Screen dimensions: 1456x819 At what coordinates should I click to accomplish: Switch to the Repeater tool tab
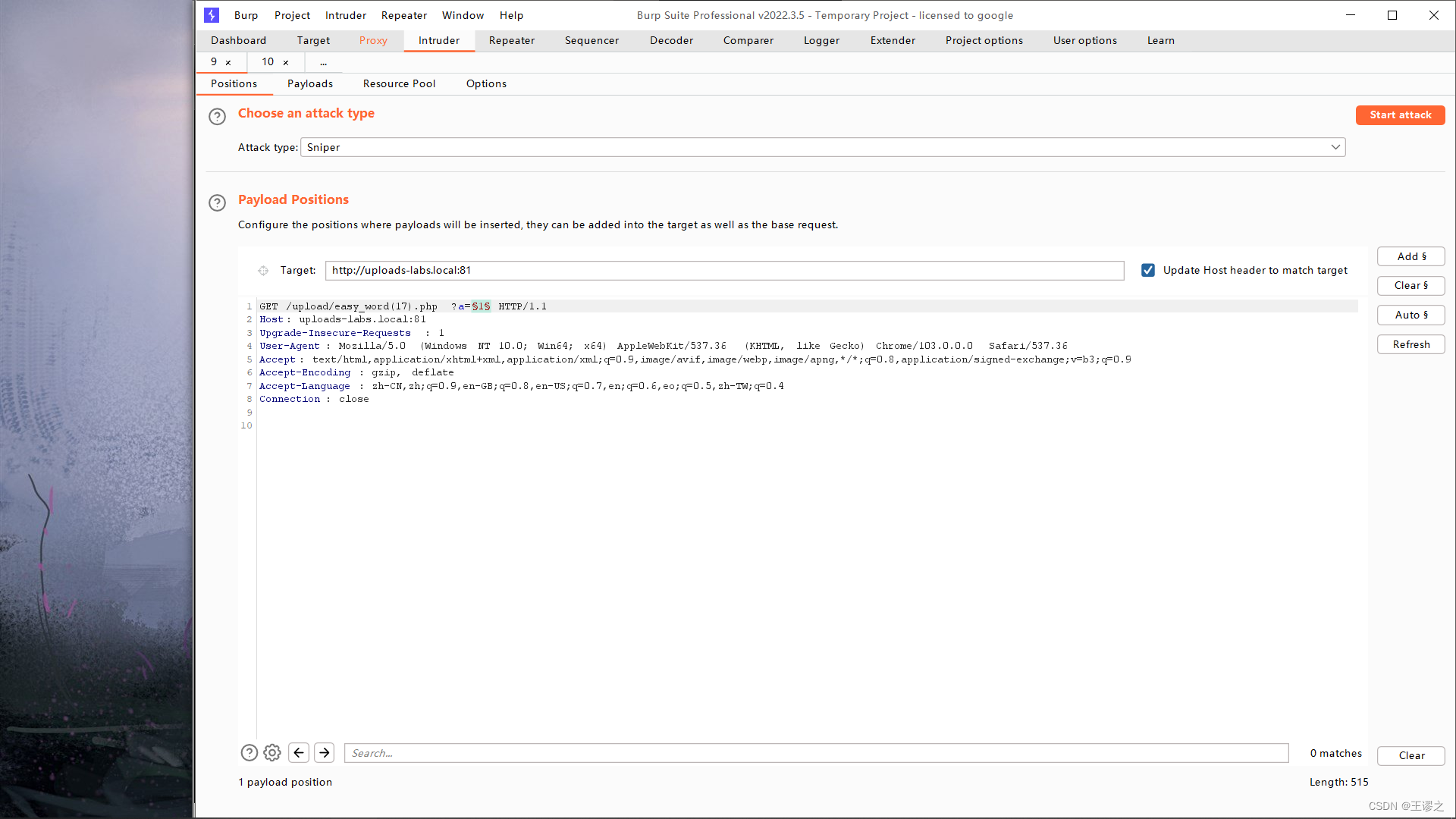(x=512, y=40)
